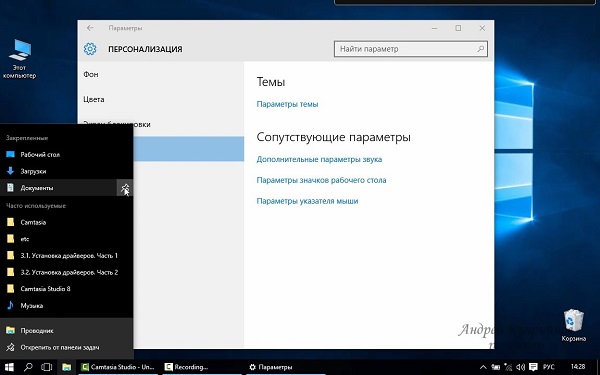This screenshot has height=375, width=600.
Task: Click the Camtasia Studio 8 yellow folder icon
Action: click(11, 289)
